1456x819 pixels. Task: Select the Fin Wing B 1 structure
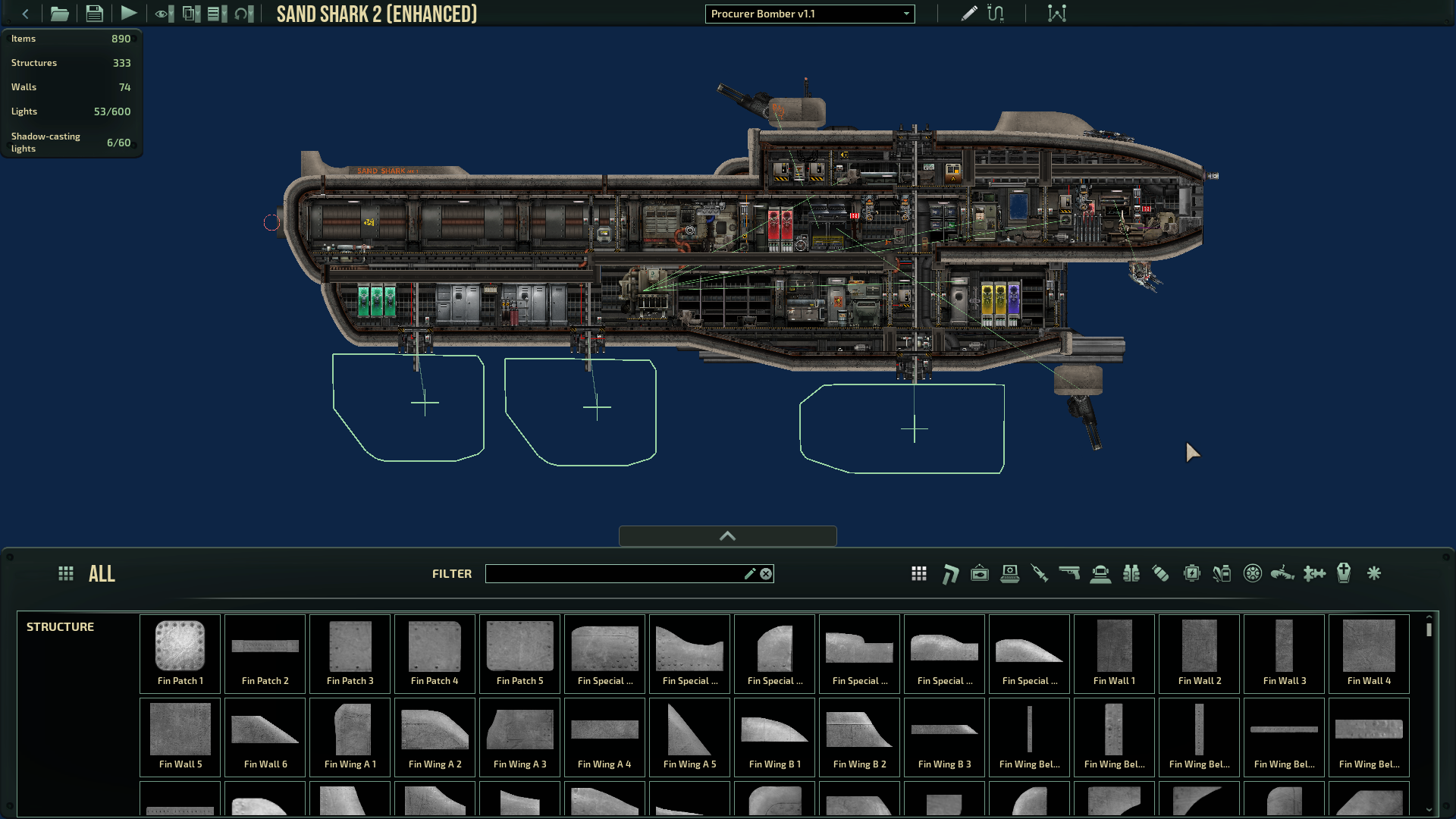pyautogui.click(x=775, y=737)
